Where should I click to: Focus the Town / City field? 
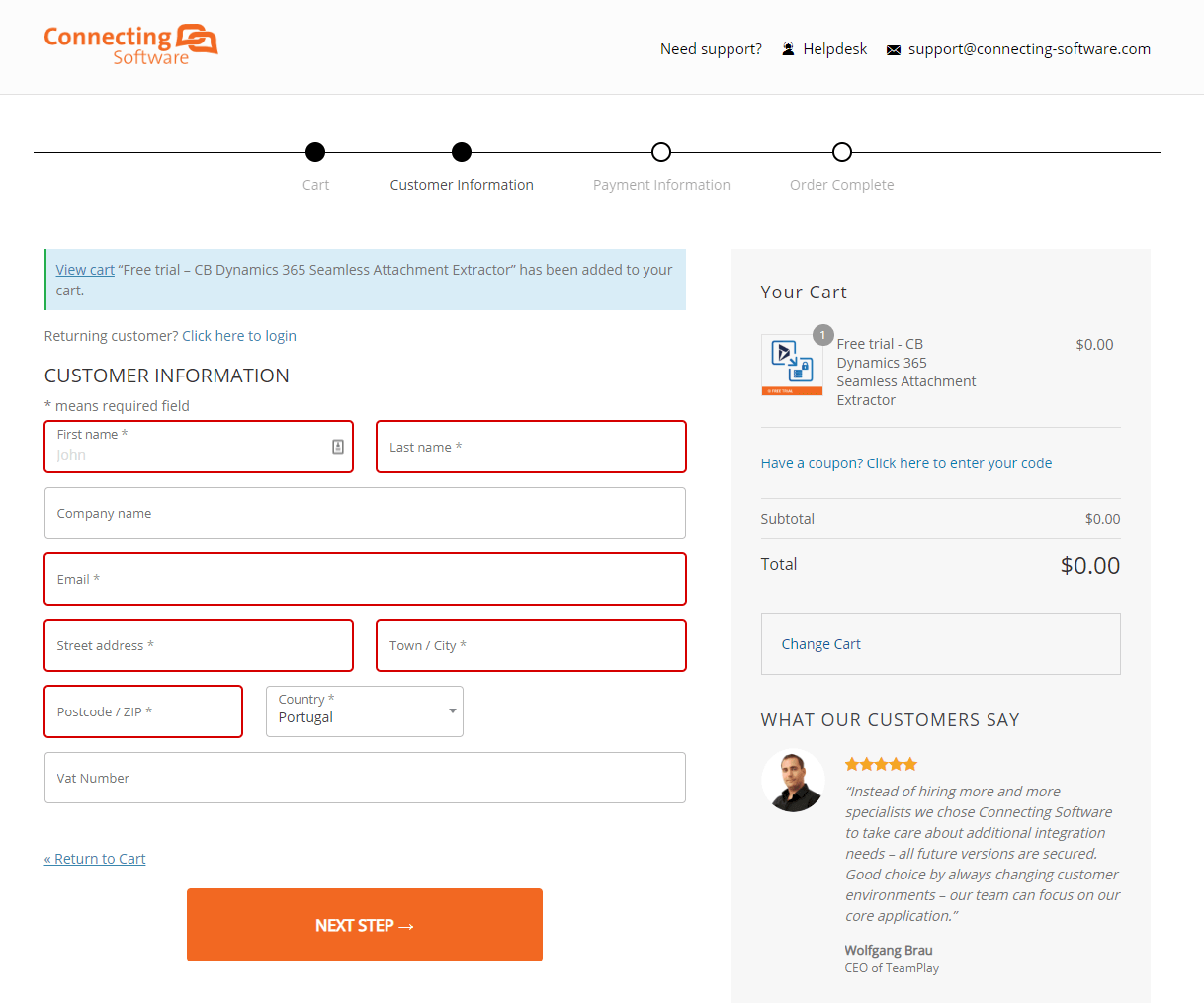[x=531, y=645]
